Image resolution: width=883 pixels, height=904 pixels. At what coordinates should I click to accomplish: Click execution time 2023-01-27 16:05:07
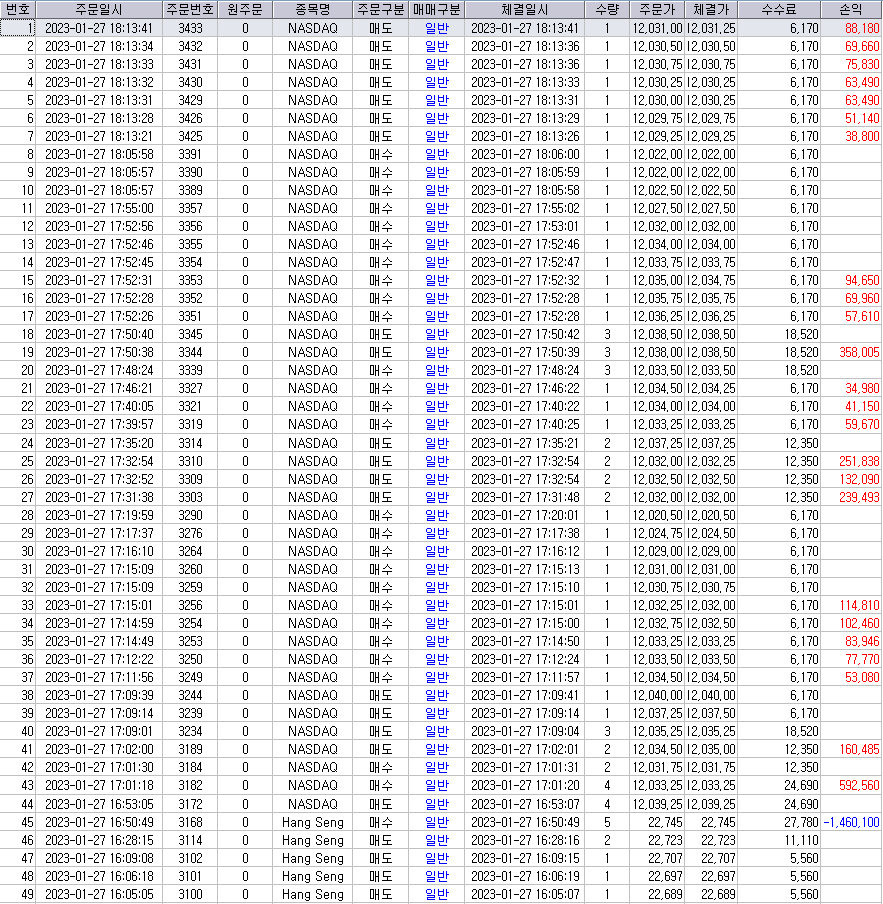coord(524,894)
